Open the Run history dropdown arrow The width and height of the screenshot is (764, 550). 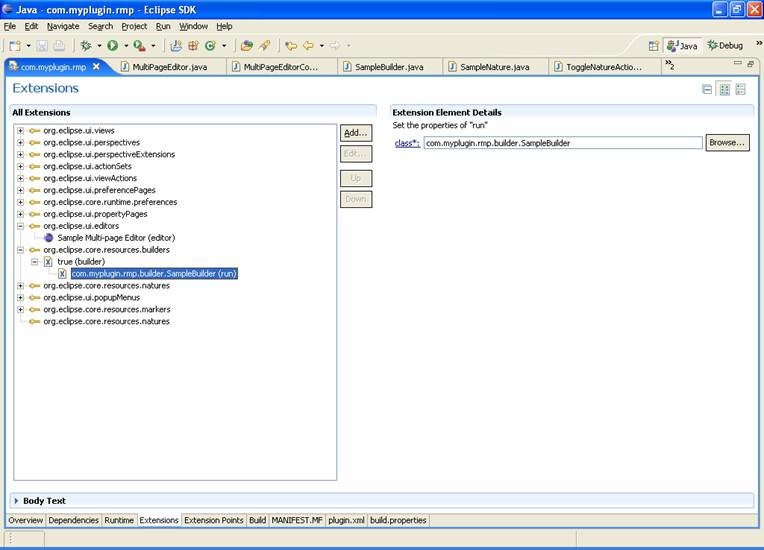pyautogui.click(x=126, y=46)
